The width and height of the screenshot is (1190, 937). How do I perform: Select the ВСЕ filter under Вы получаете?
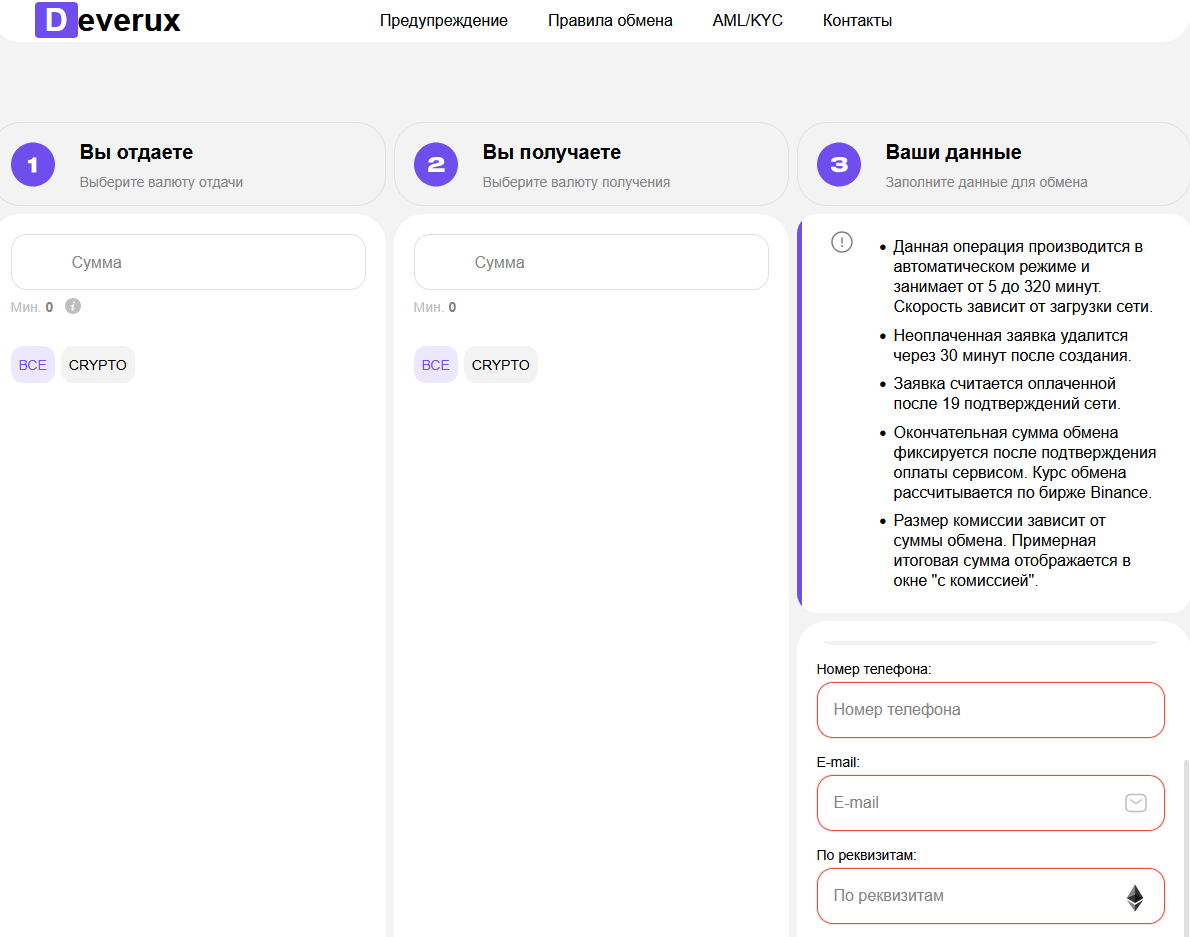pos(436,365)
